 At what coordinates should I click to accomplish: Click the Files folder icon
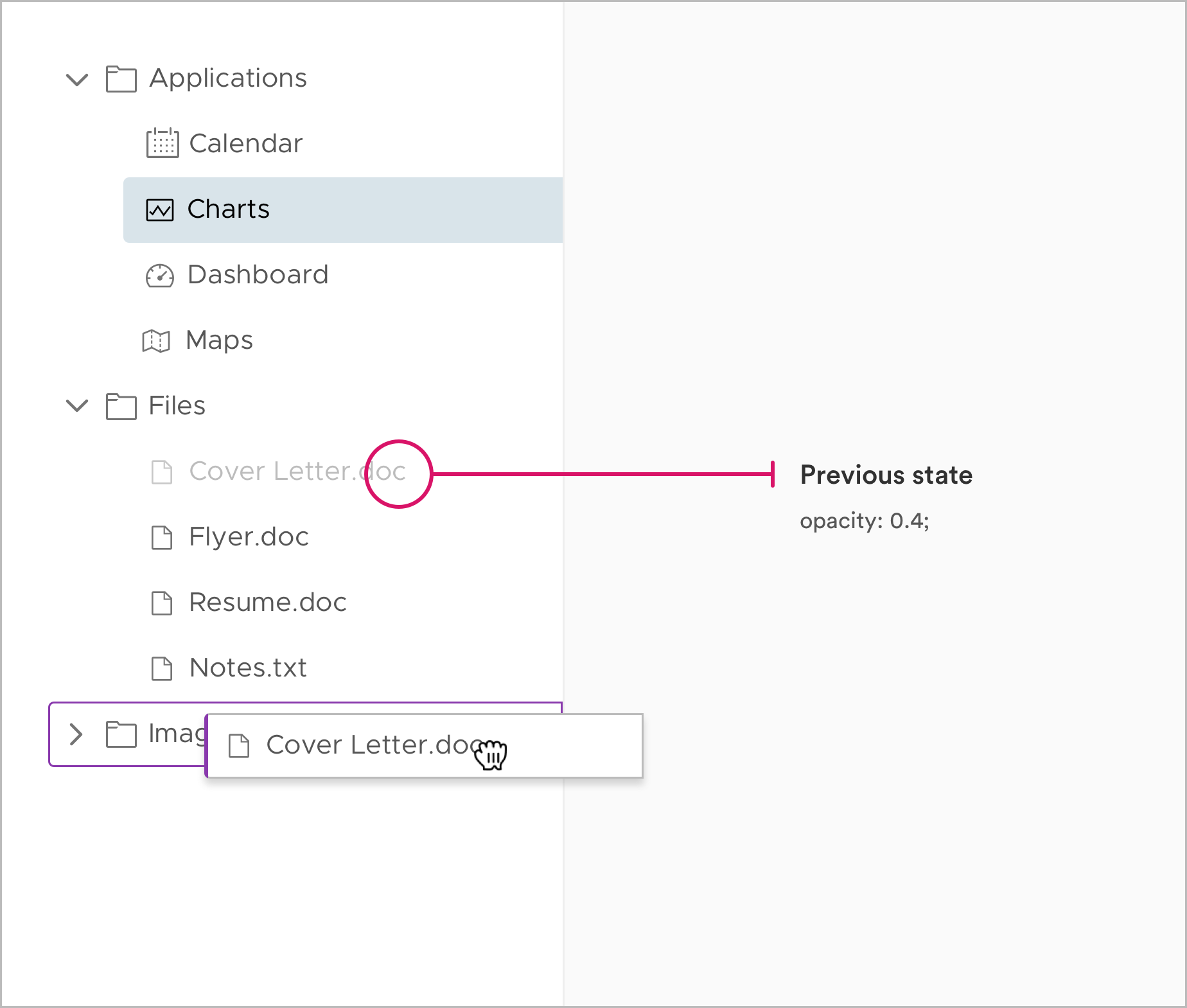[121, 406]
